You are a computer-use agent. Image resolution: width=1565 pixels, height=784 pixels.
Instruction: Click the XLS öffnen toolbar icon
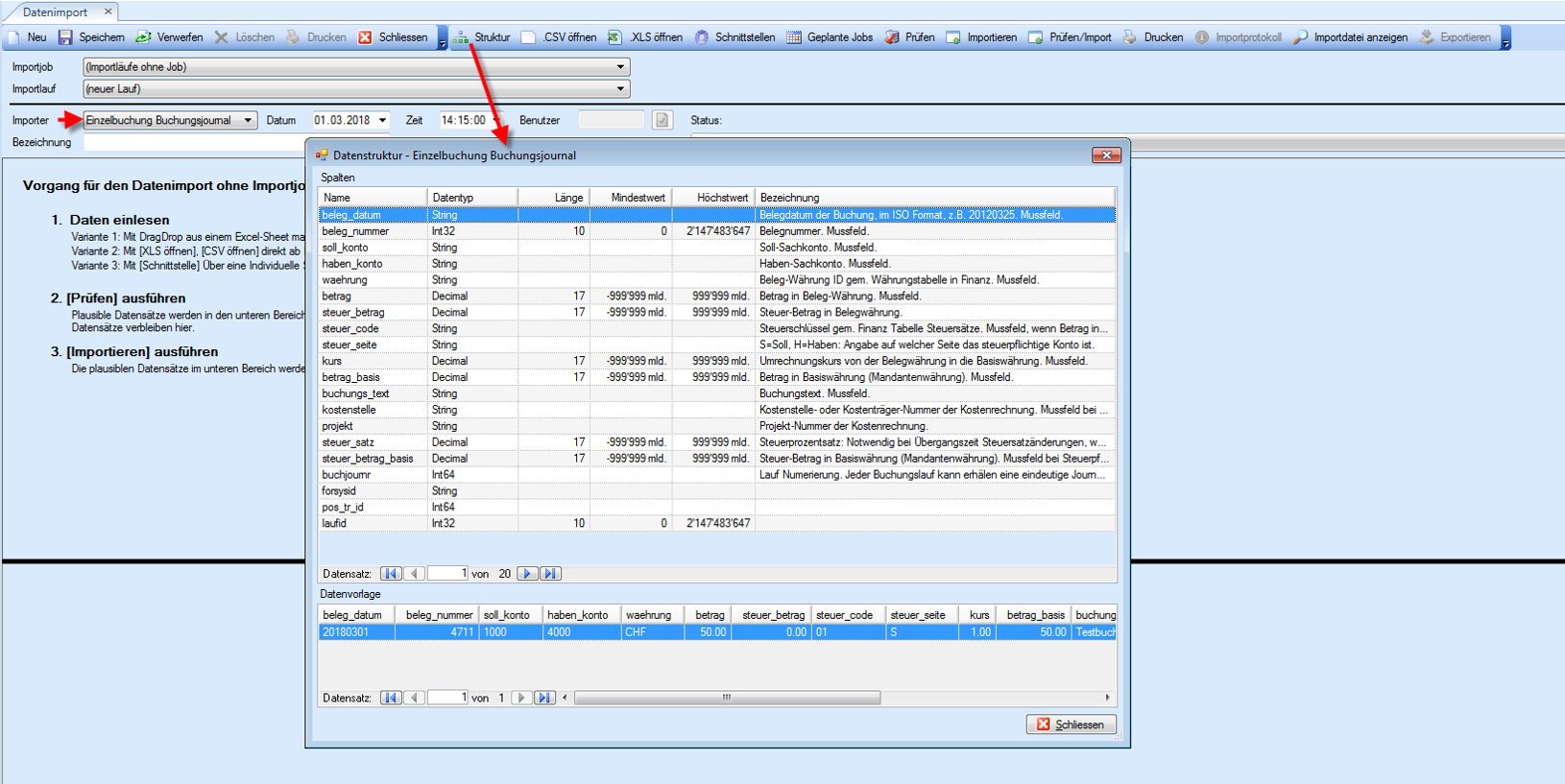click(615, 37)
